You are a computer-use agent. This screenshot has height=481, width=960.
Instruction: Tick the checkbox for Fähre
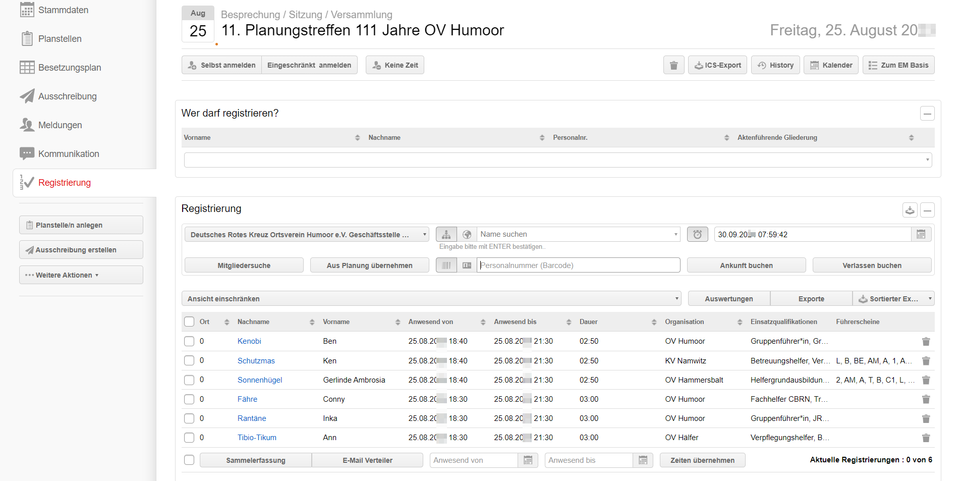[x=189, y=399]
